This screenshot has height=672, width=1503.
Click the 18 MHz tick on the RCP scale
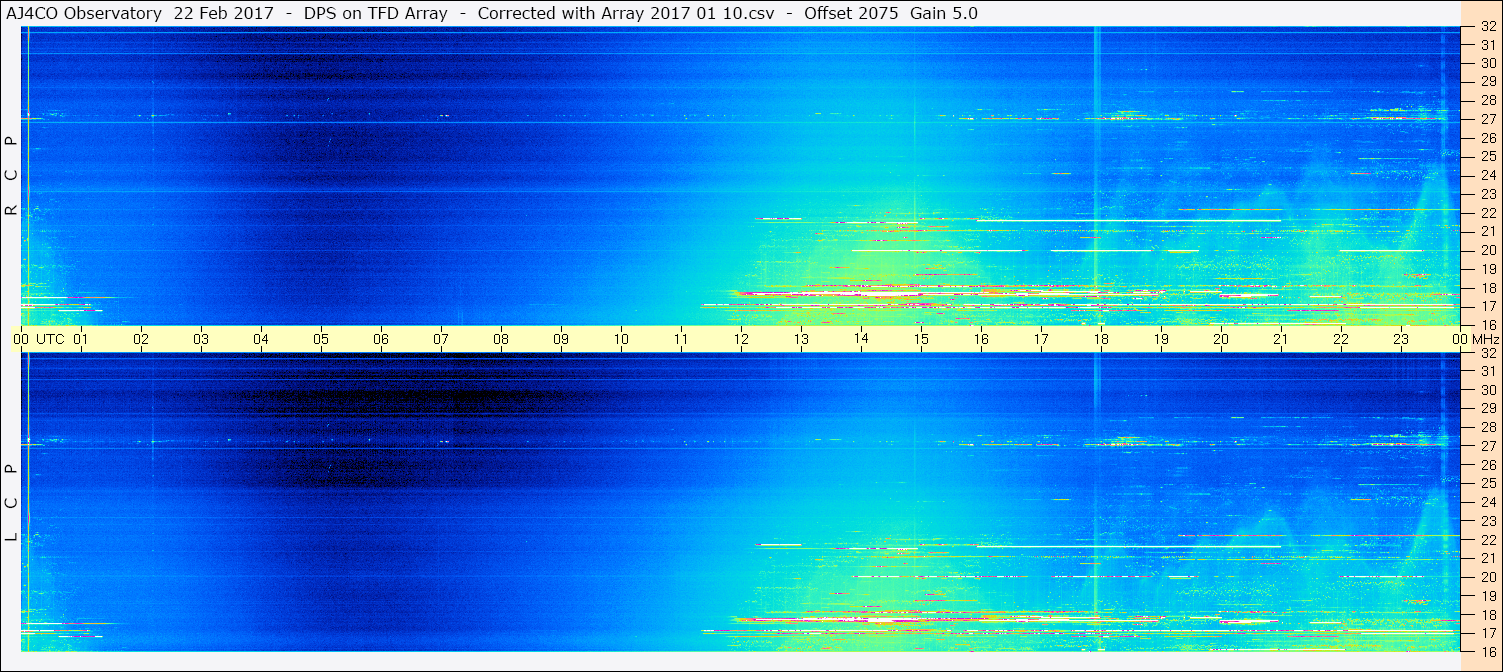tap(1487, 287)
